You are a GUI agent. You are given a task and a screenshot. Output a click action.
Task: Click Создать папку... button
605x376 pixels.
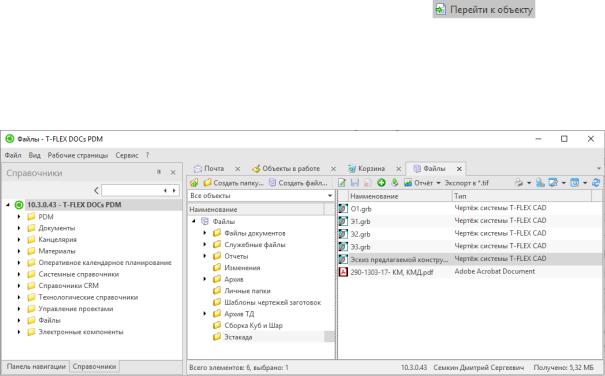pyautogui.click(x=234, y=183)
